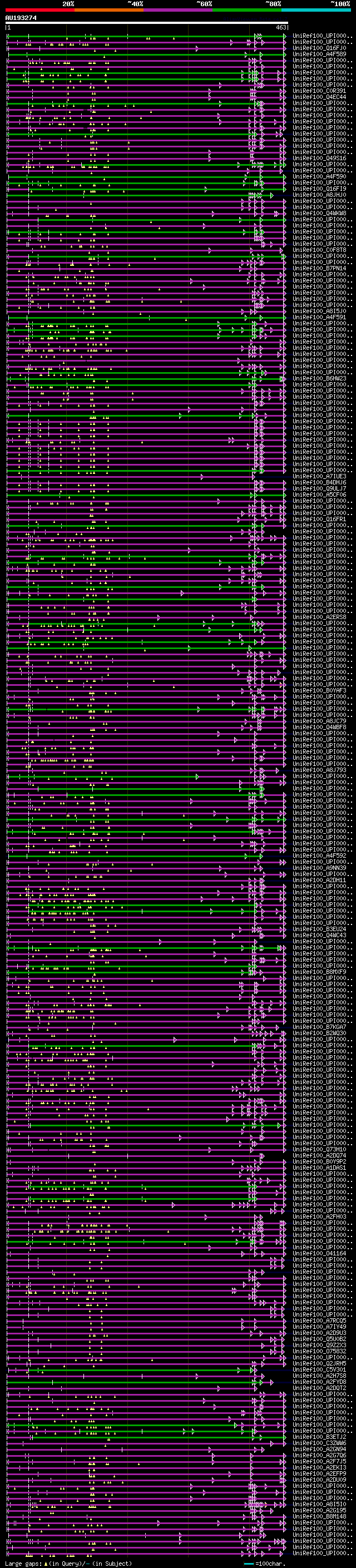This screenshot has height=1568, width=356.
Task: Click the UniRef100_Q4WKW8 entry
Action: pos(319,213)
